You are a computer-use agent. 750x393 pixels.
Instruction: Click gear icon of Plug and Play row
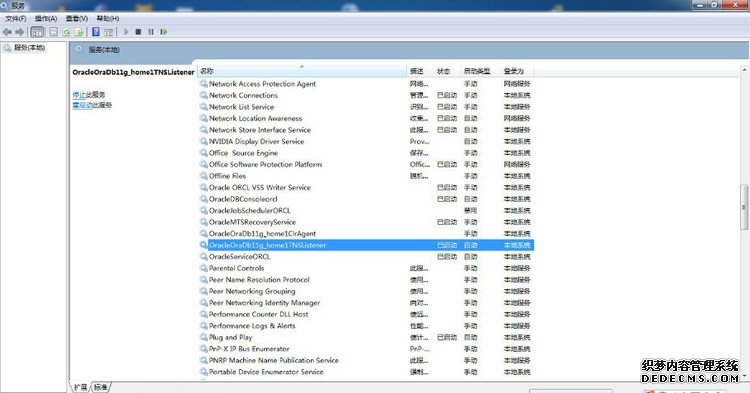click(204, 337)
